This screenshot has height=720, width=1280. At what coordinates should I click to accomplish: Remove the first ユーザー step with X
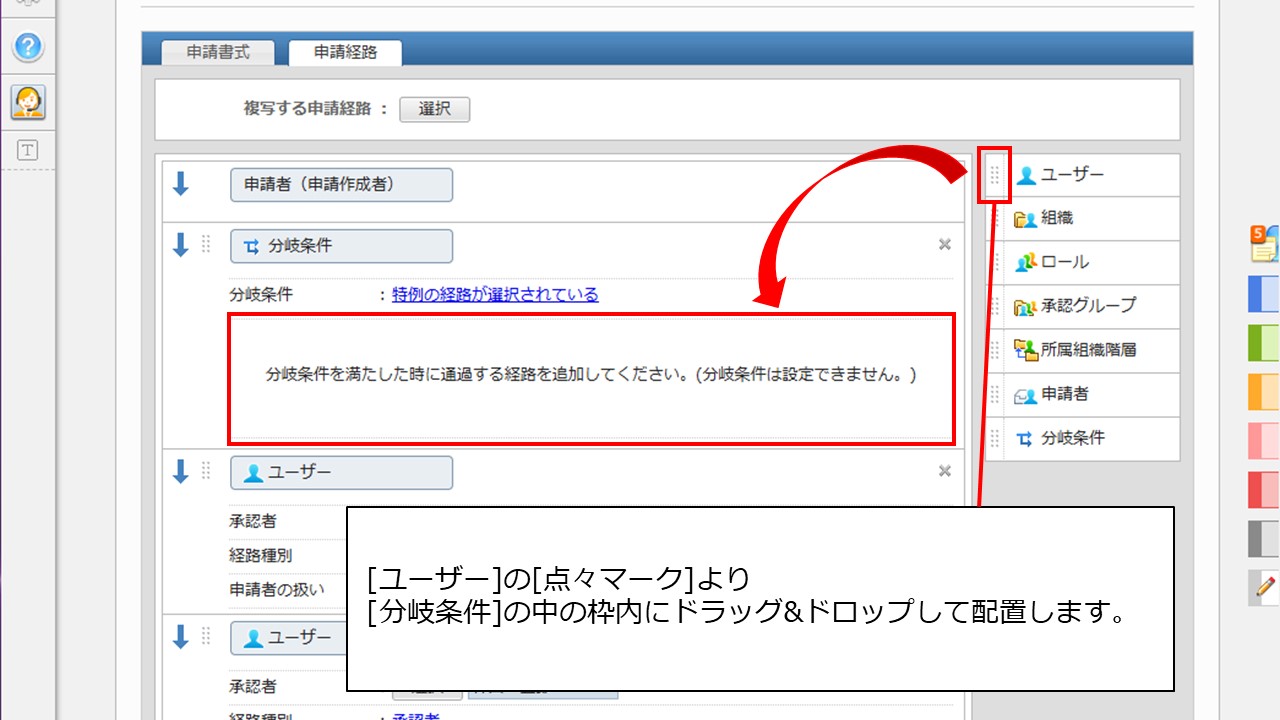pyautogui.click(x=944, y=471)
